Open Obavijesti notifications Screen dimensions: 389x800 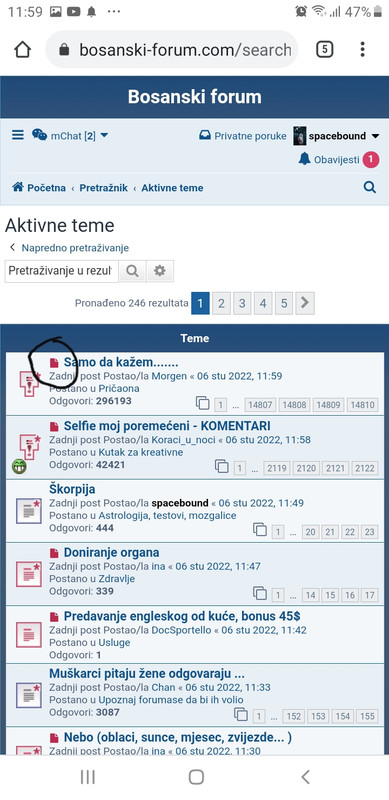[x=329, y=160]
